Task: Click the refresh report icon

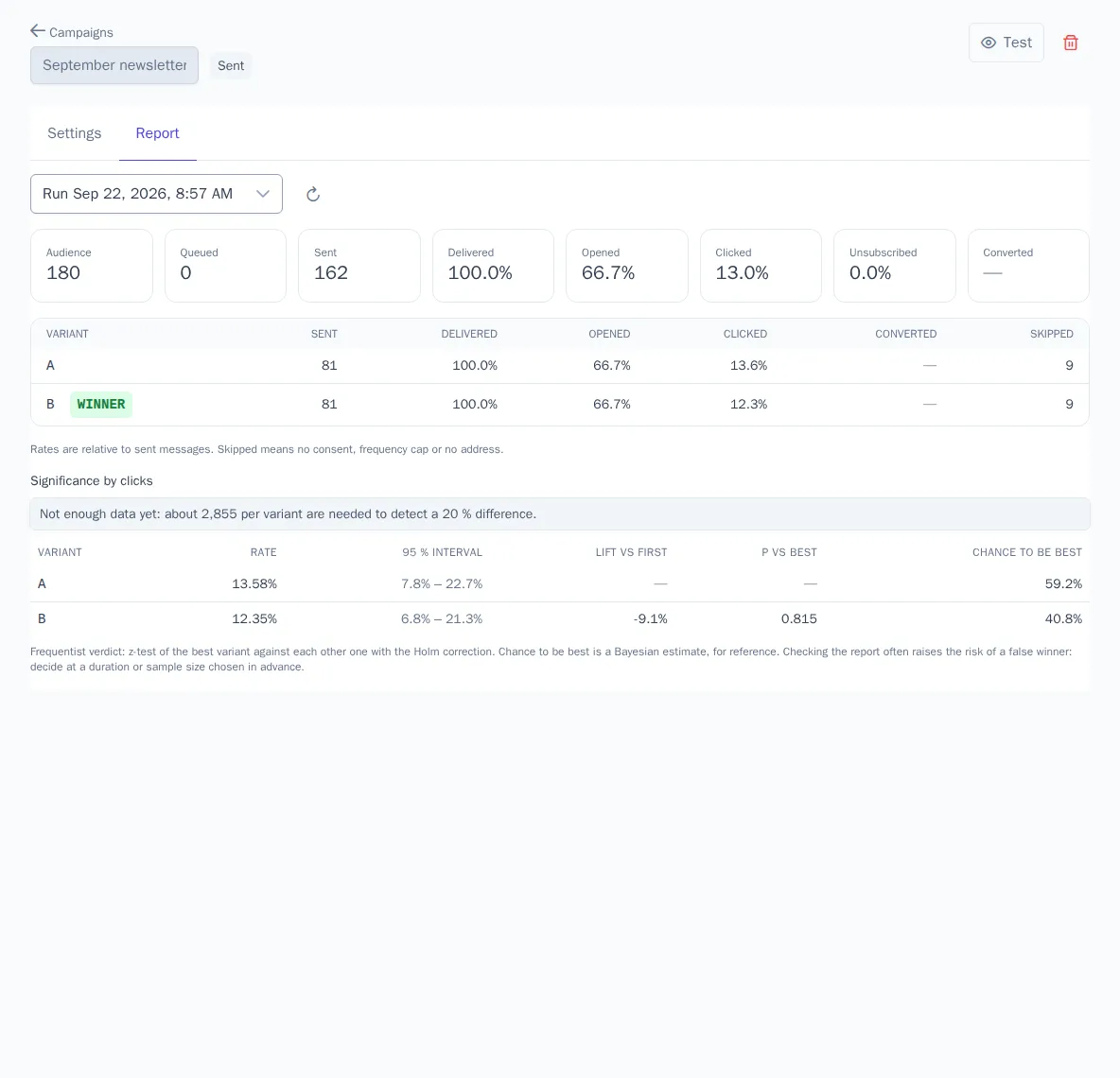Action: pyautogui.click(x=313, y=194)
